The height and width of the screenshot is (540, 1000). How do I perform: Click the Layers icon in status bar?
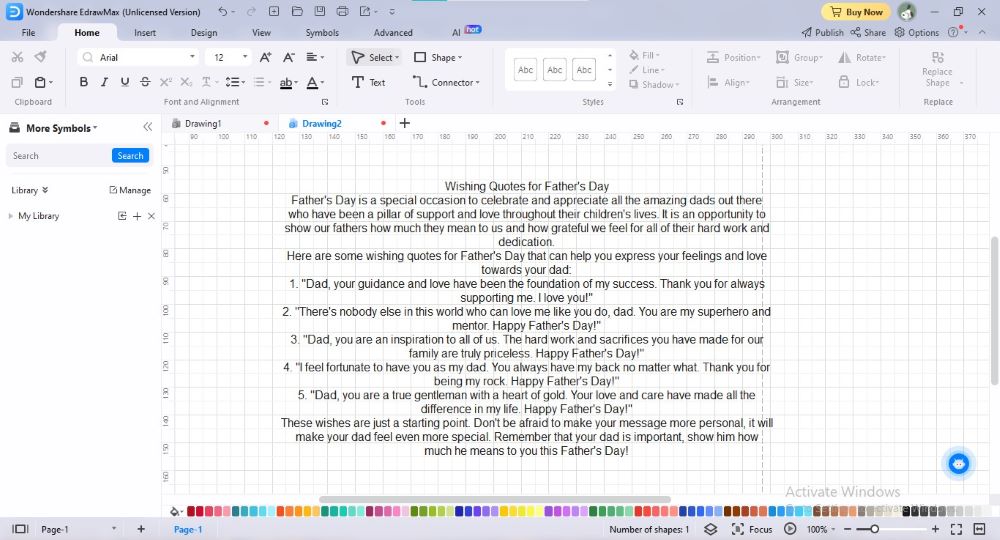[x=710, y=529]
